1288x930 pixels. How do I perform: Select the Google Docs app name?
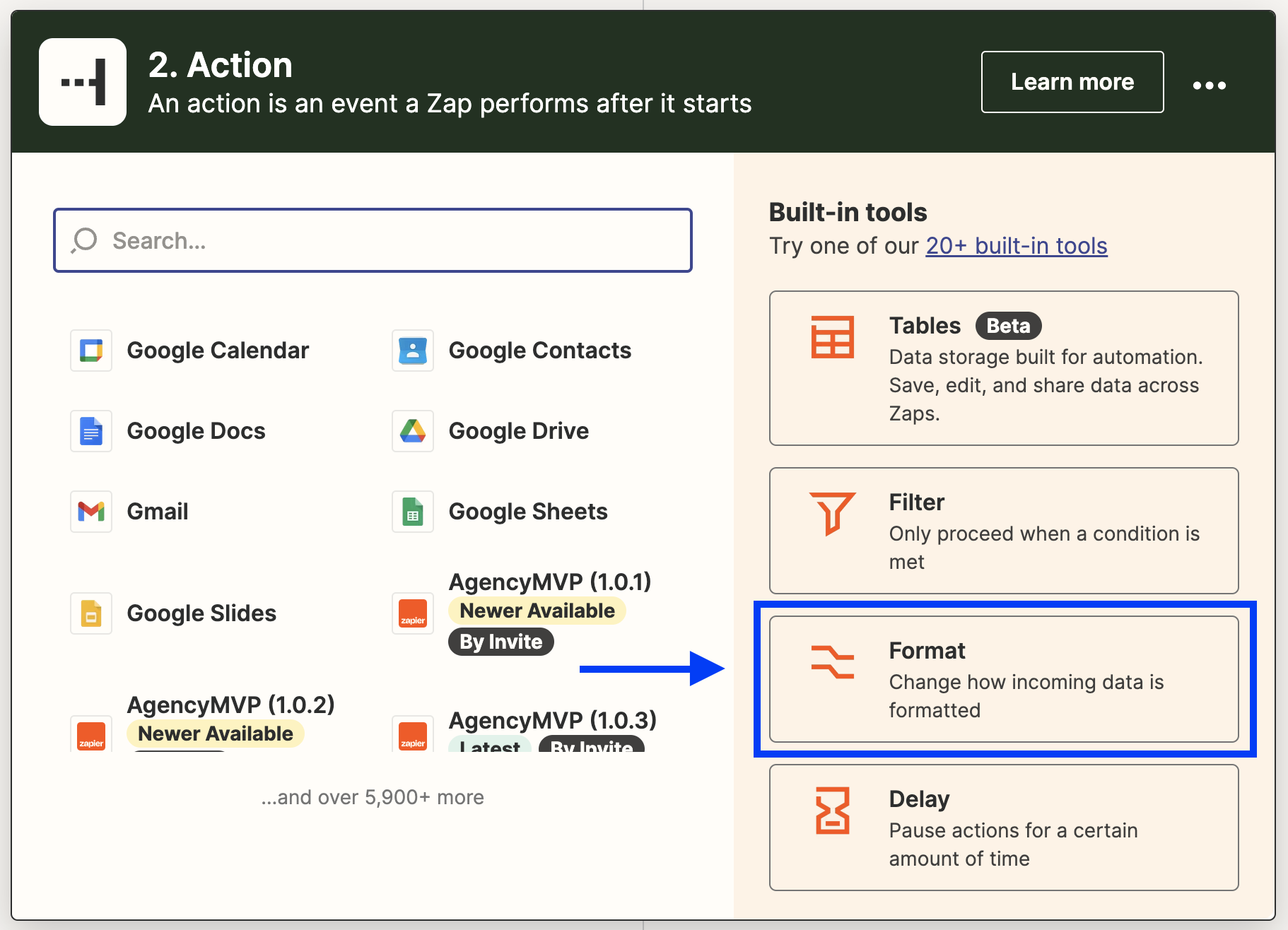[196, 431]
